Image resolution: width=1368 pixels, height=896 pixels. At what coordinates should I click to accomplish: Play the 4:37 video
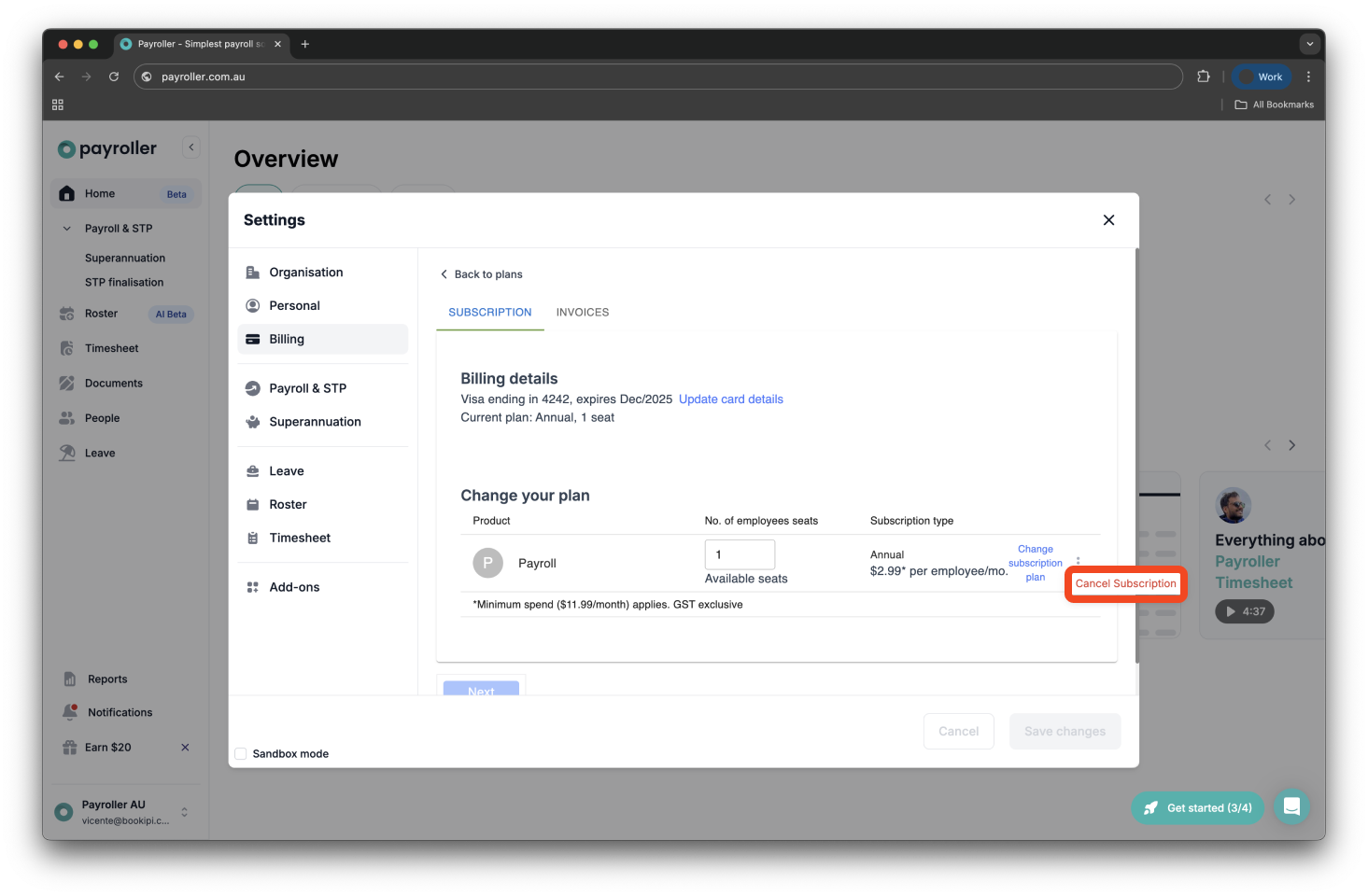coord(1245,612)
